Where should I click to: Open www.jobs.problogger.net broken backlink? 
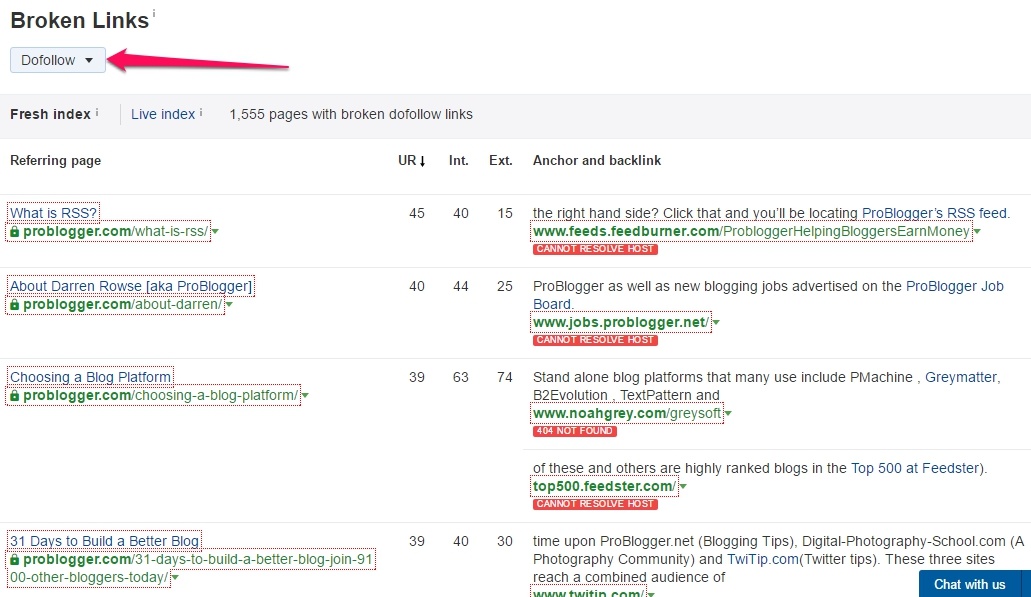pos(621,322)
